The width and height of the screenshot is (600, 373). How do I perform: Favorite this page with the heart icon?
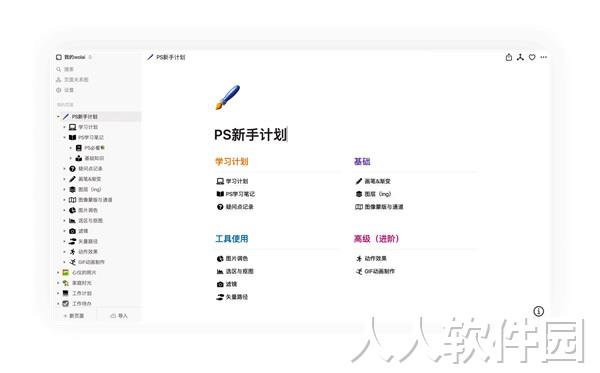click(532, 57)
